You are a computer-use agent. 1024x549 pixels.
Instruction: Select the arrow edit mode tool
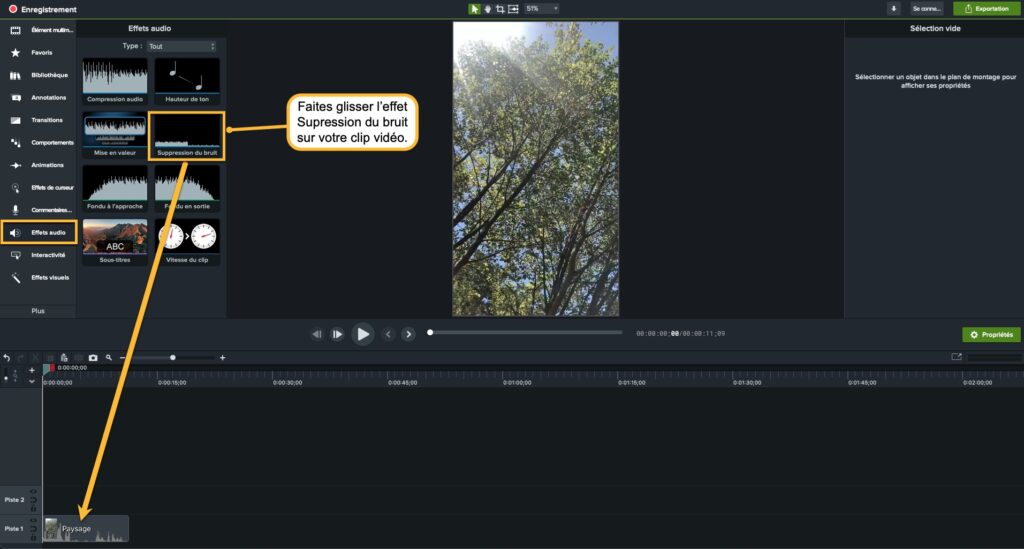[474, 8]
